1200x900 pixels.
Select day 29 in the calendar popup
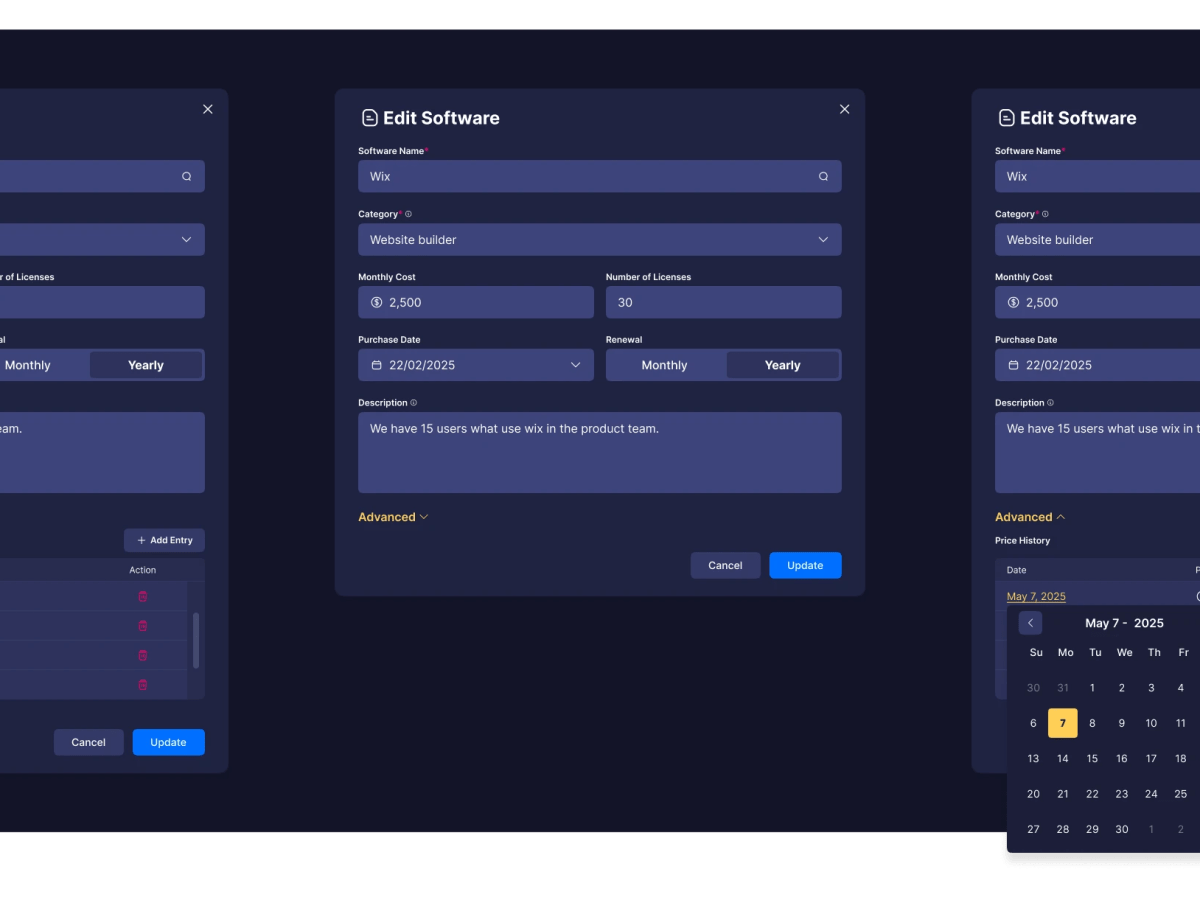1092,829
